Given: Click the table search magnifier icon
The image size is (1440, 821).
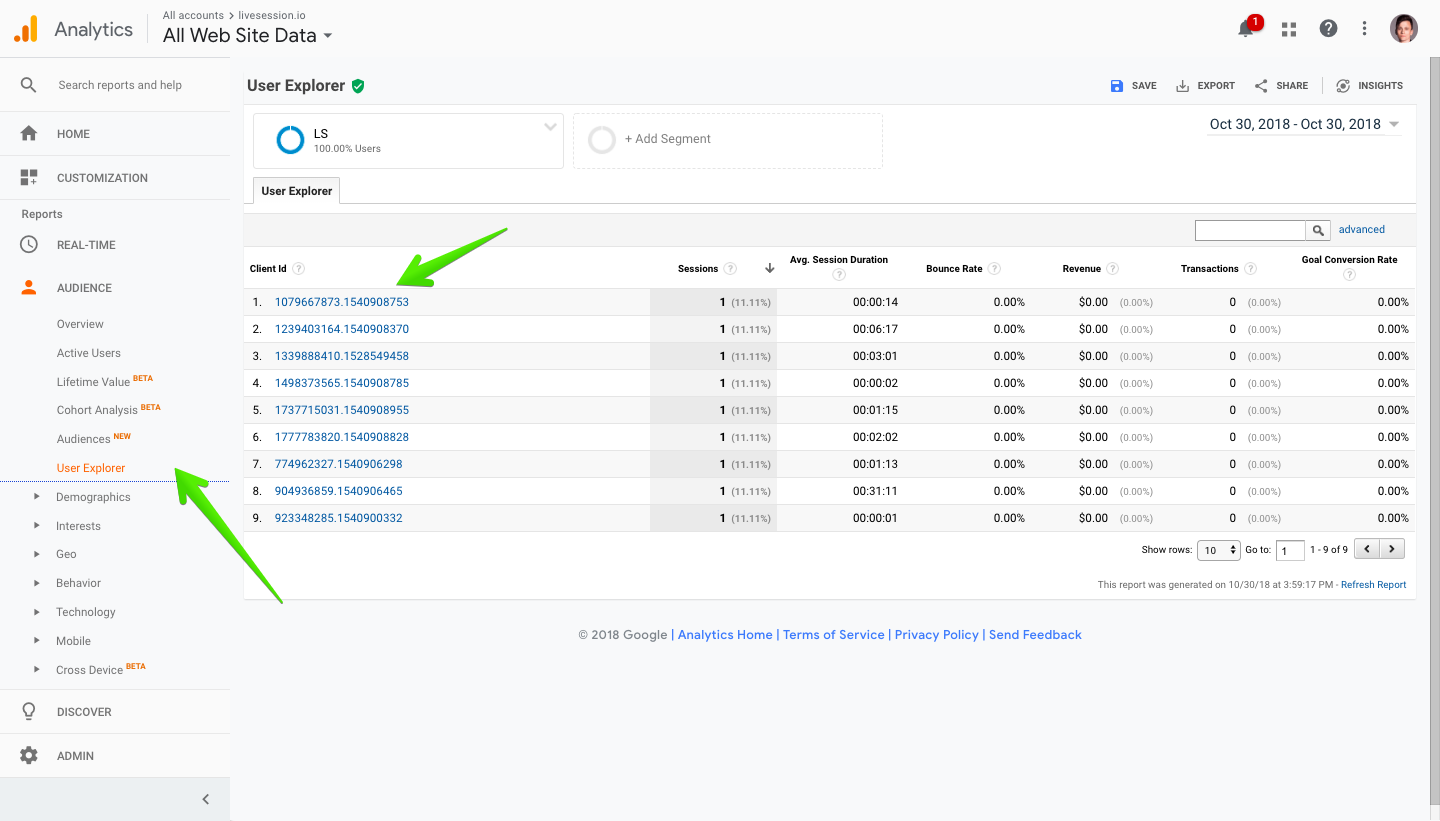Looking at the screenshot, I should pos(1318,229).
